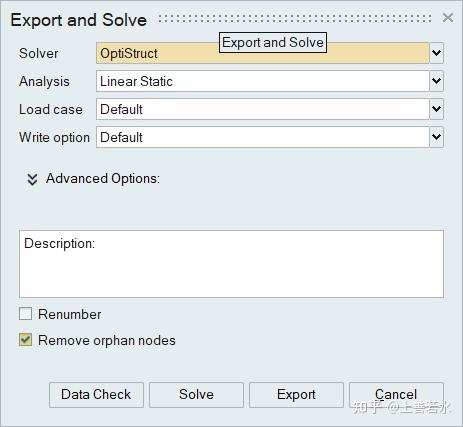Expand Advanced Options double-chevron icon
This screenshot has width=463, height=427.
[x=32, y=179]
